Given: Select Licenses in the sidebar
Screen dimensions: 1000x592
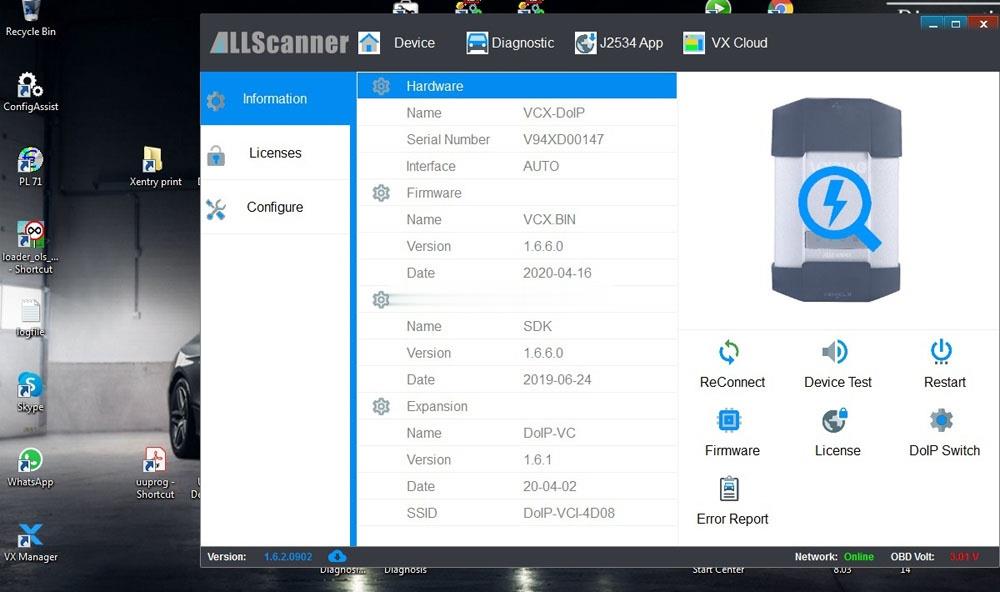Looking at the screenshot, I should click(276, 153).
